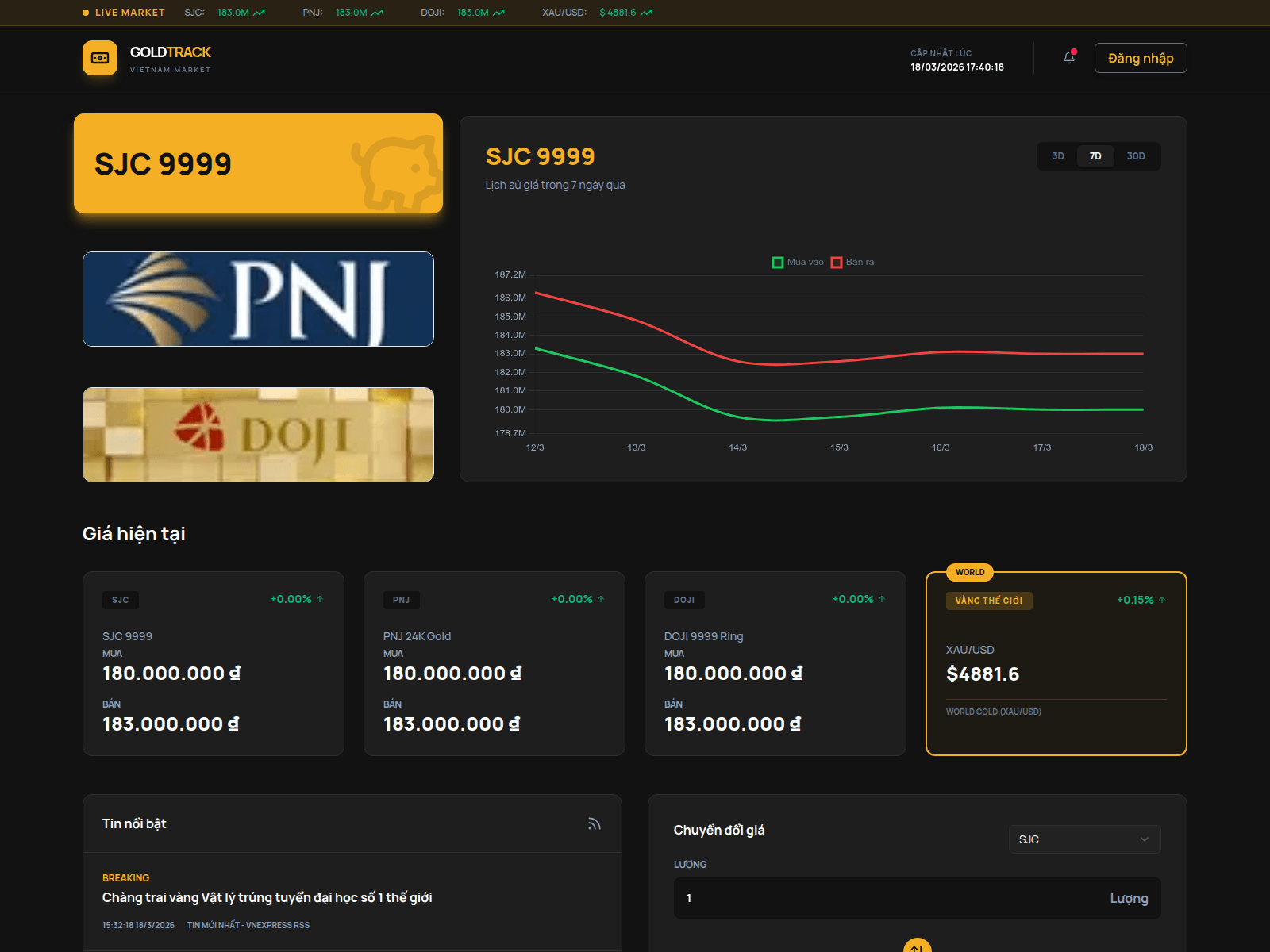
Task: Click the up arrow in the SJC price card
Action: click(x=320, y=599)
